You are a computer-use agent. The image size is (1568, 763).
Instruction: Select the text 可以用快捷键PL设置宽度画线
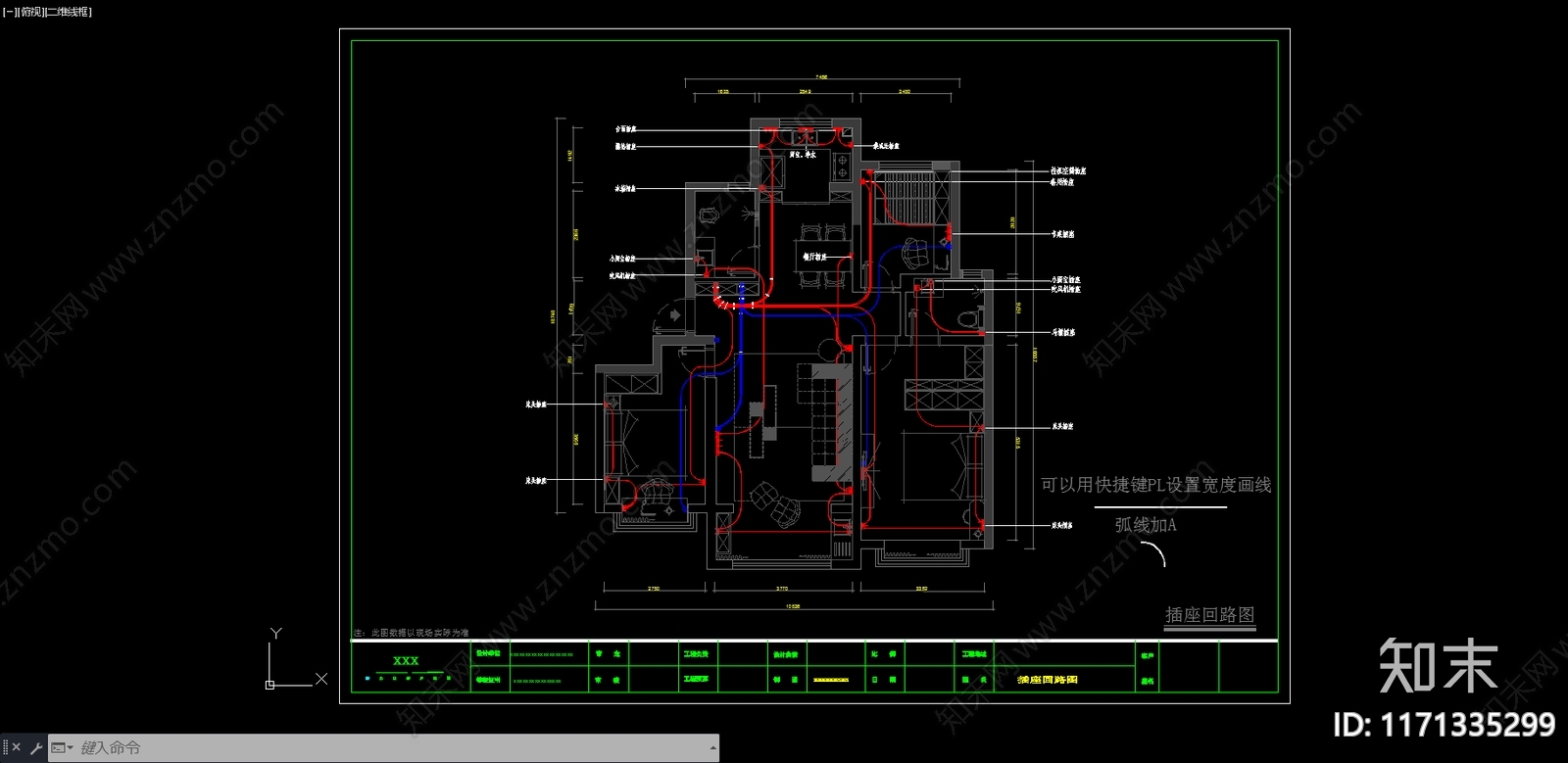1155,485
